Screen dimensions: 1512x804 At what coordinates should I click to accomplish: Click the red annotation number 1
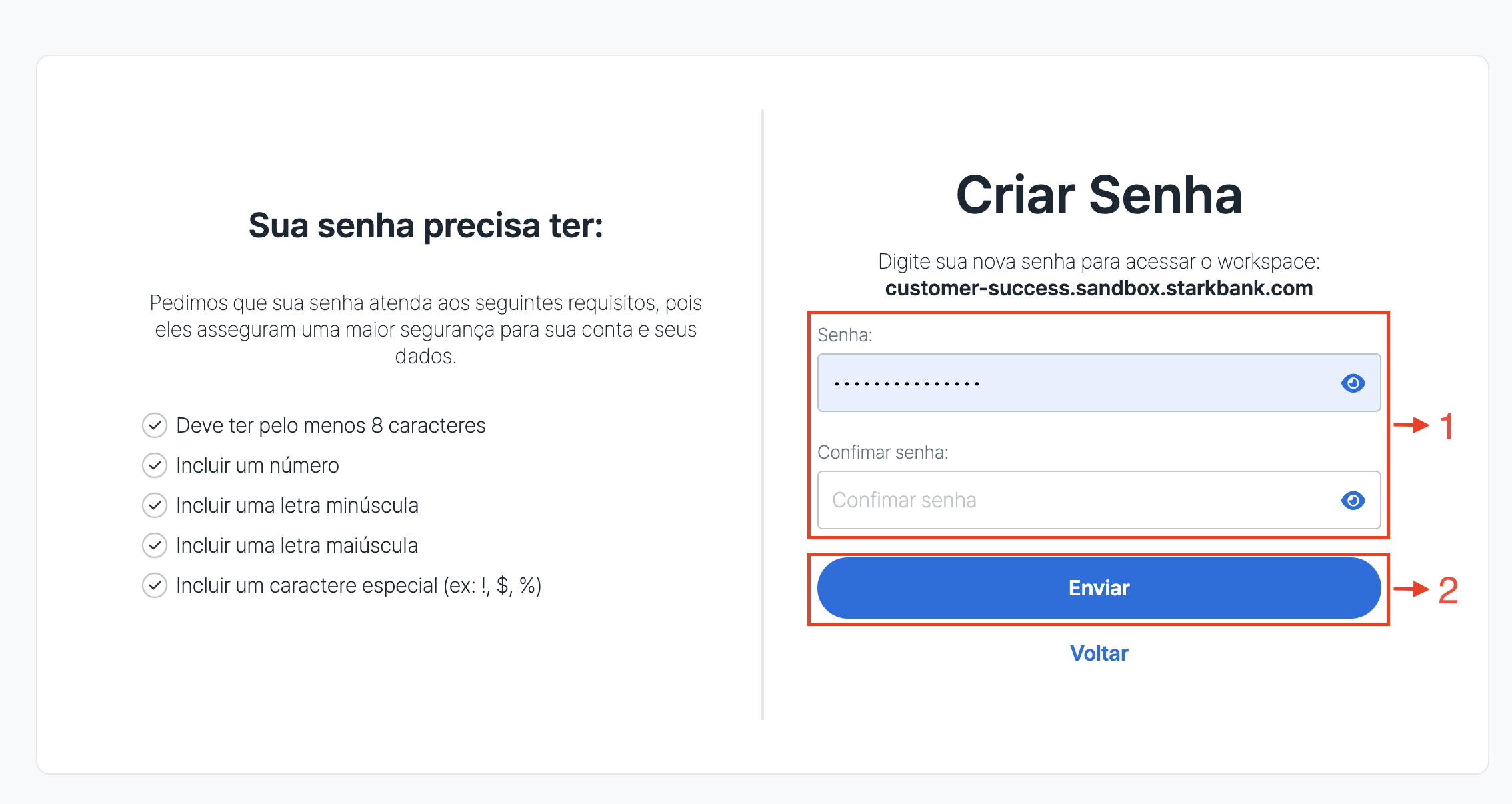pyautogui.click(x=1446, y=426)
